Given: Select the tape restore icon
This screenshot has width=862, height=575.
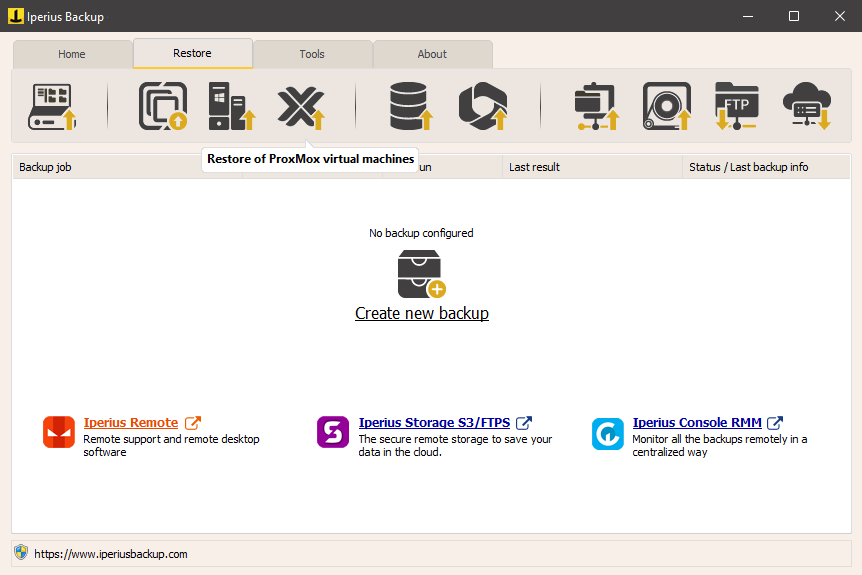Looking at the screenshot, I should 667,106.
